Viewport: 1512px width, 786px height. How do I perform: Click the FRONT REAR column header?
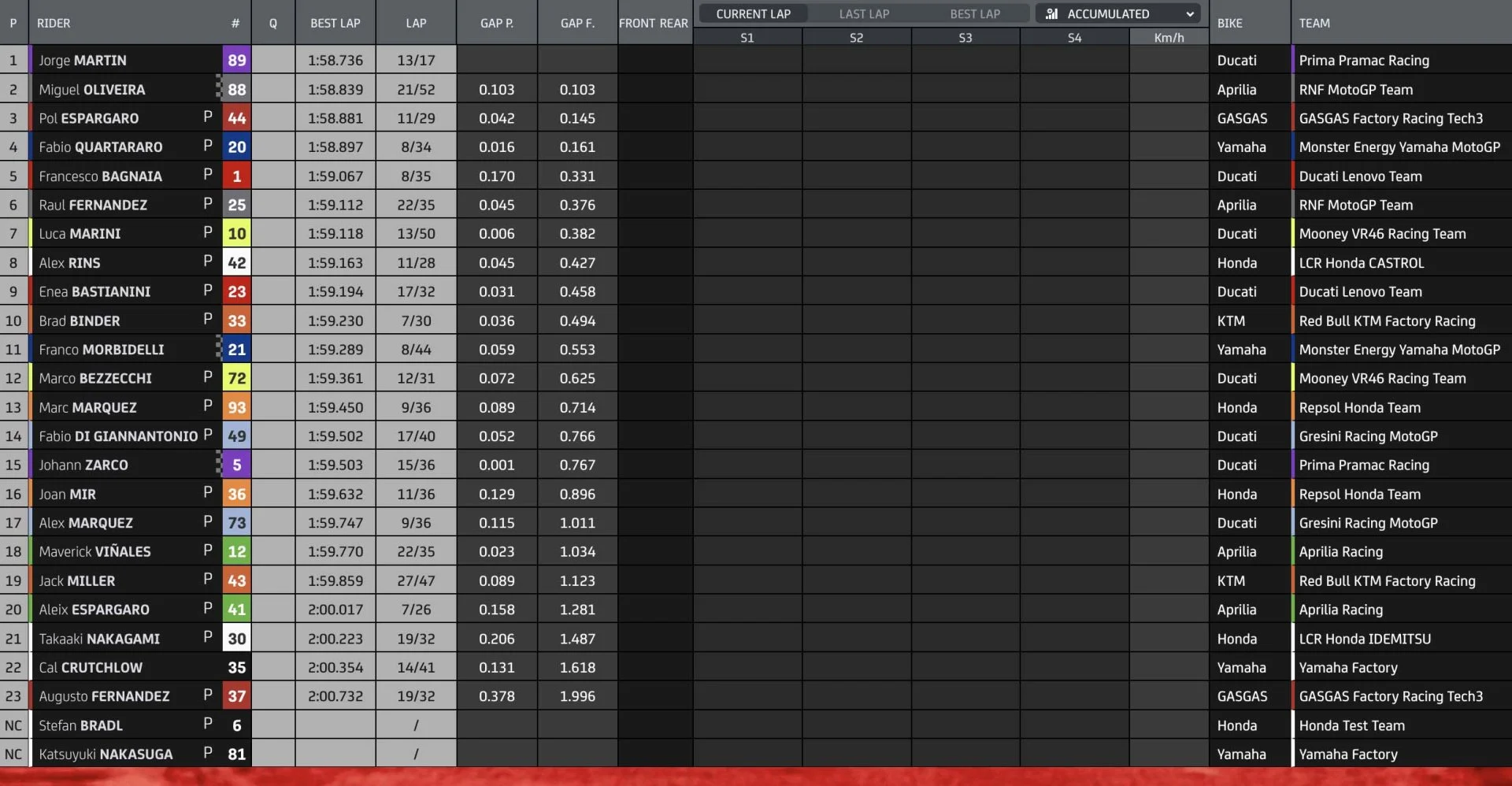pos(654,23)
